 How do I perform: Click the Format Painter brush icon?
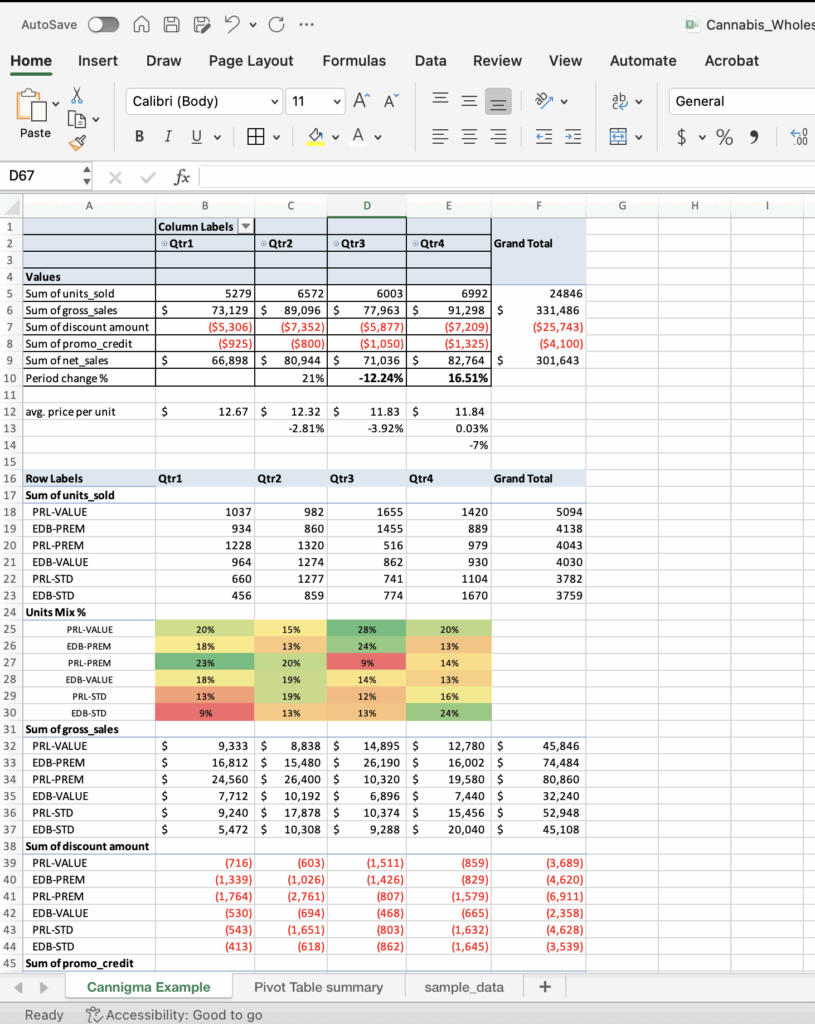click(x=77, y=144)
